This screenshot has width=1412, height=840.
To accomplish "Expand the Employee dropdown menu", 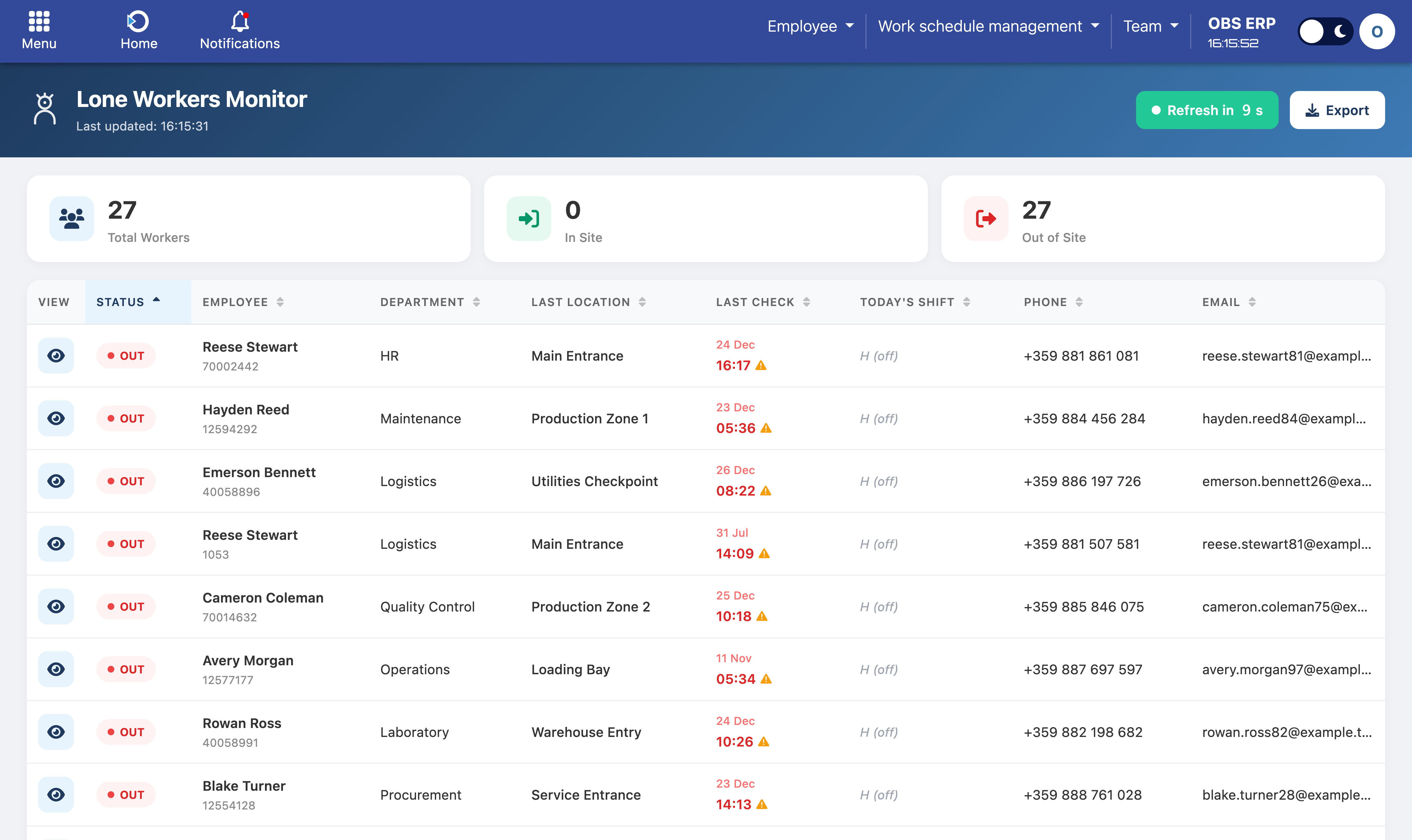I will (810, 26).
